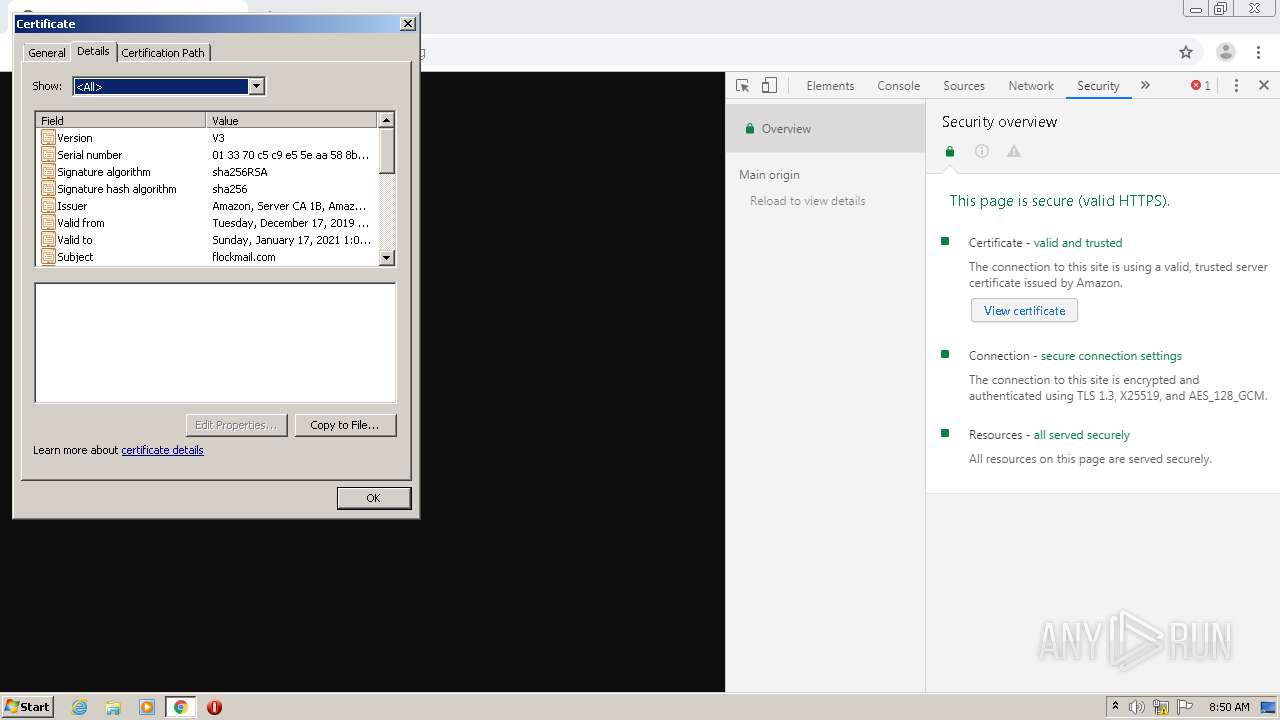
Task: Click the Opera taskbar icon
Action: click(x=214, y=707)
